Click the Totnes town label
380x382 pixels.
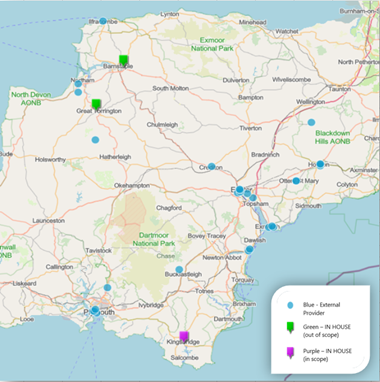(204, 291)
